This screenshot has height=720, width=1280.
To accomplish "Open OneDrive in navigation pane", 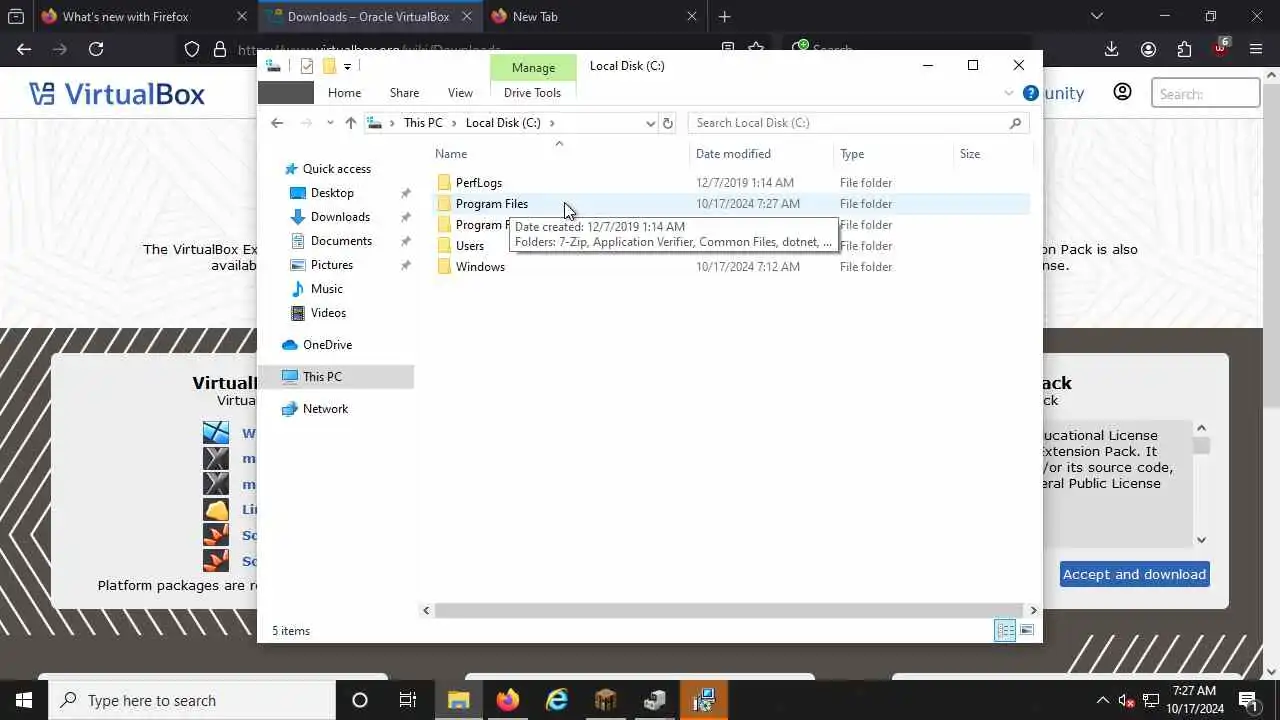I will (327, 345).
